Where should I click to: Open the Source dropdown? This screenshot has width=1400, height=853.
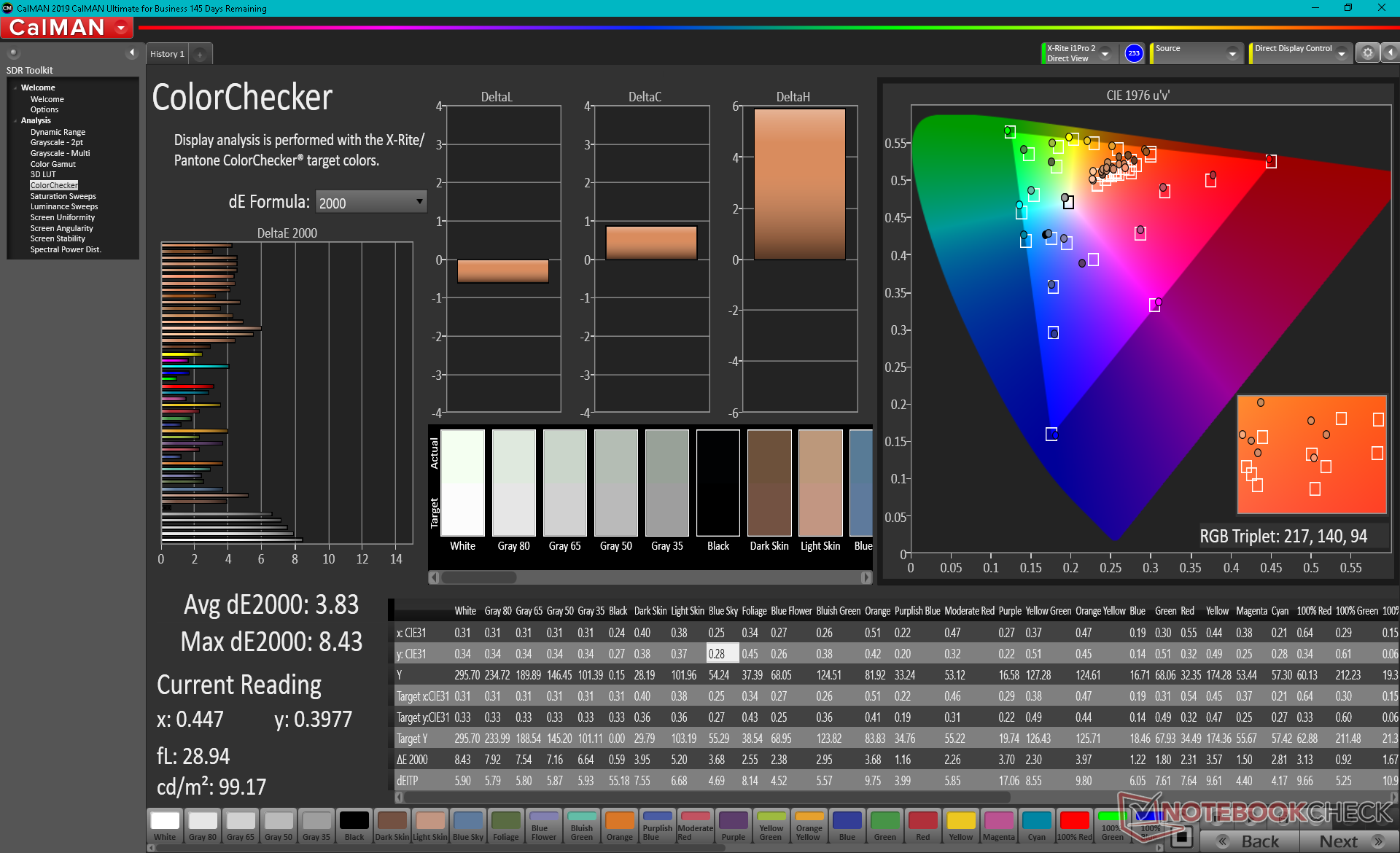[x=1232, y=53]
